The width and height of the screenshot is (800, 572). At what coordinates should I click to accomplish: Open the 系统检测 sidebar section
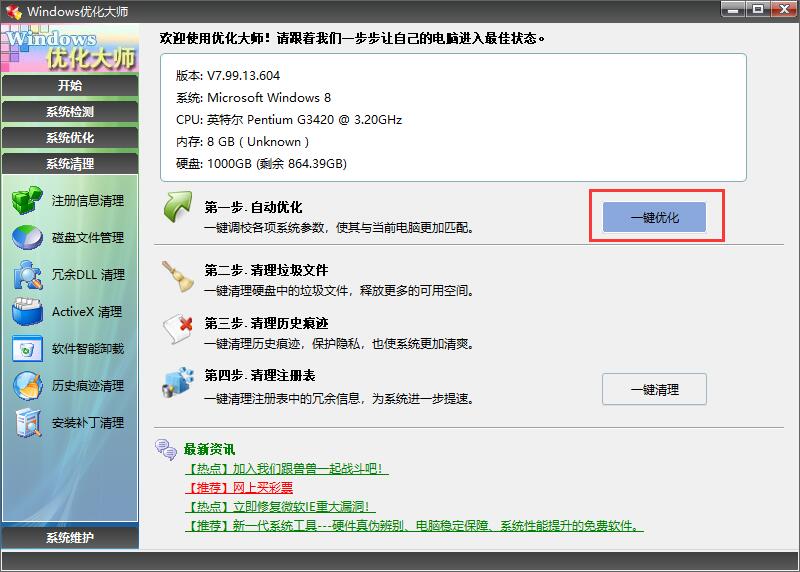(70, 112)
